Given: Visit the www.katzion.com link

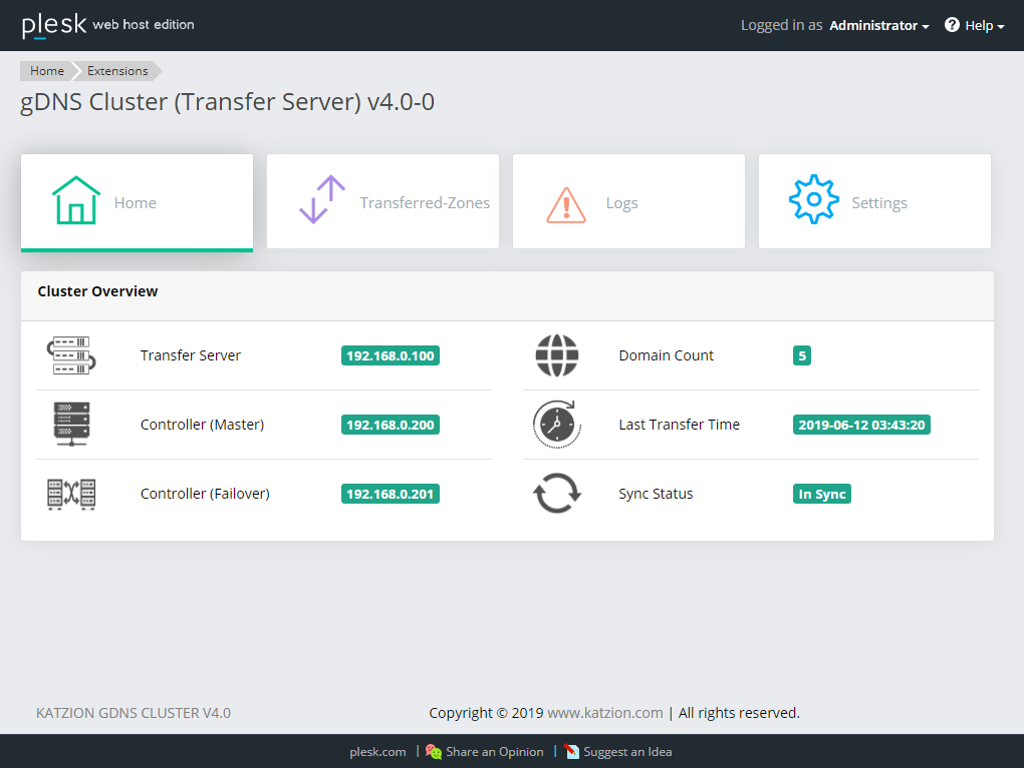Looking at the screenshot, I should click(x=605, y=712).
